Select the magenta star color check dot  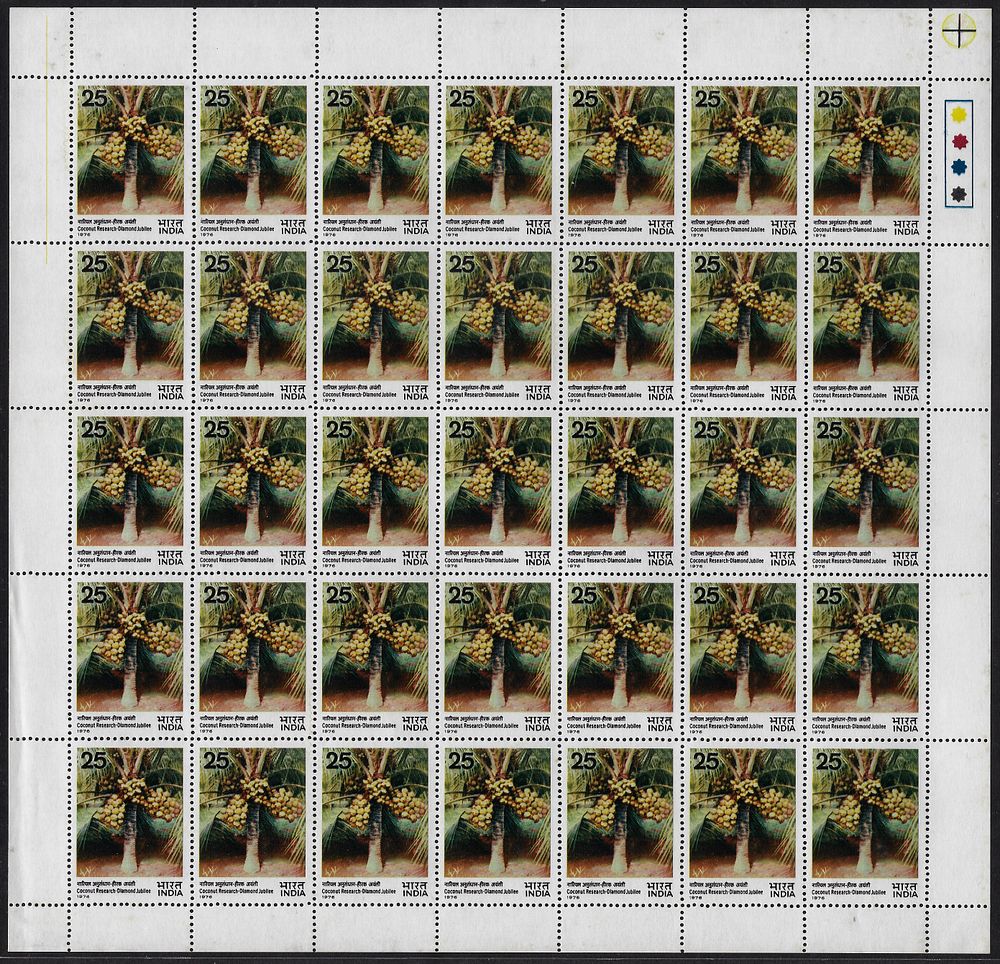958,141
